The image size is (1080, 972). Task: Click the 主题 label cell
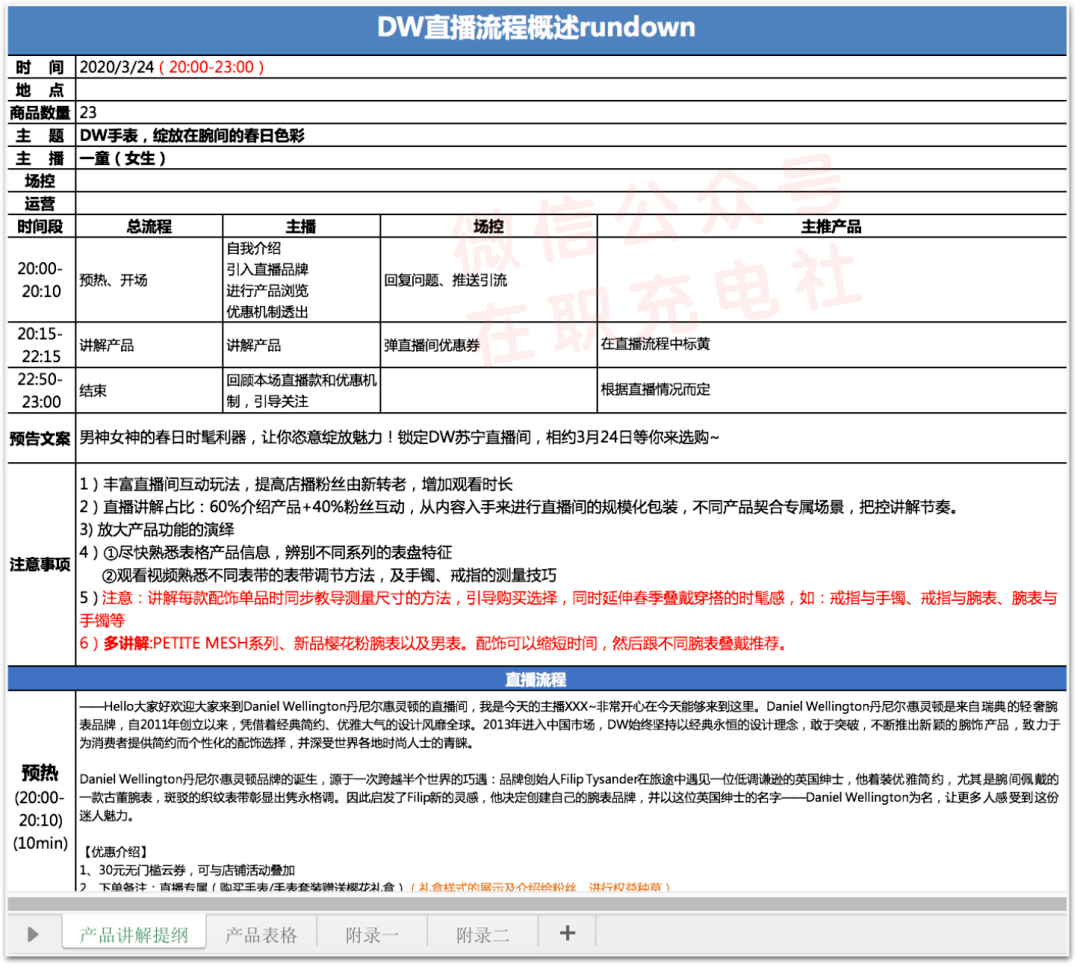click(x=41, y=135)
